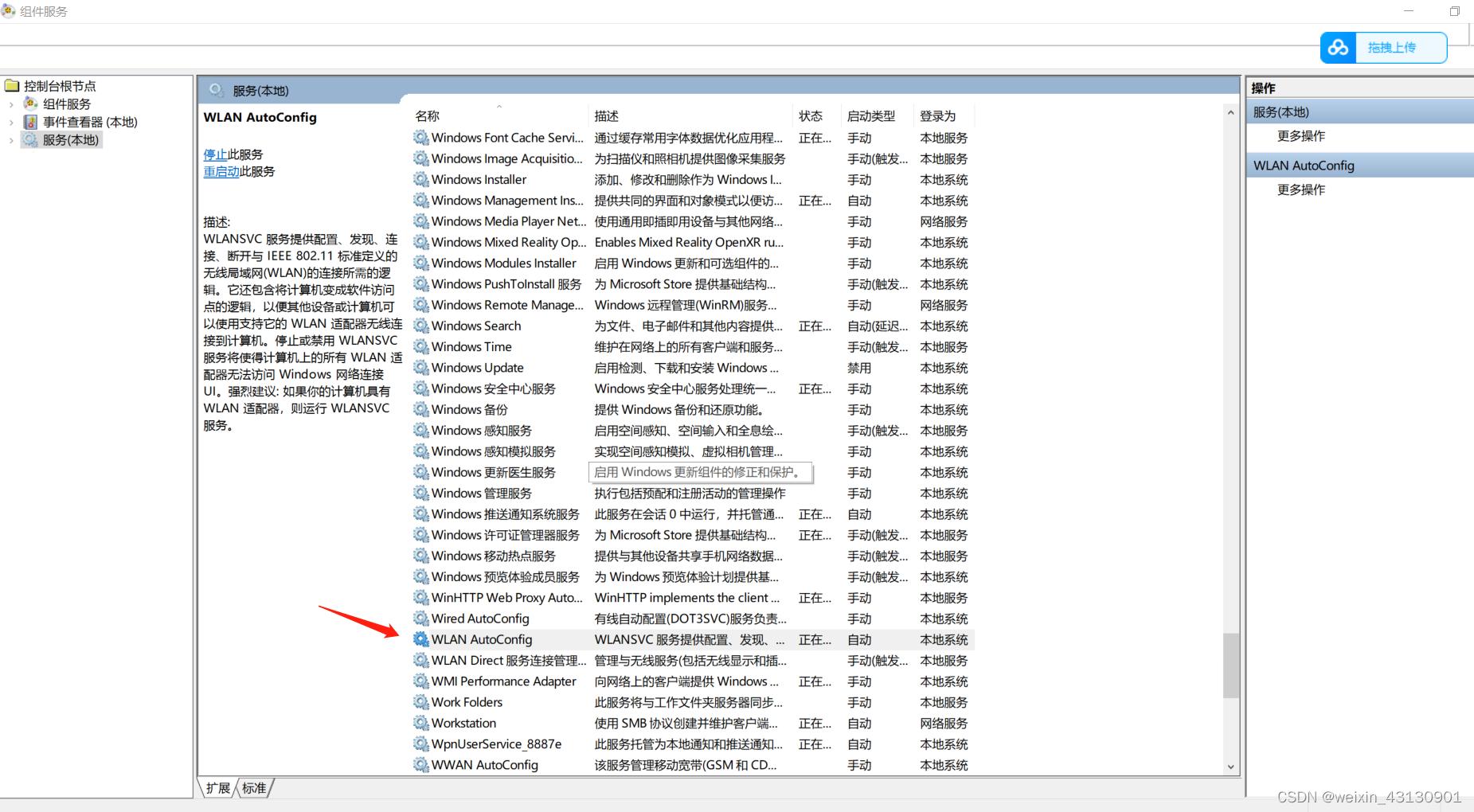The height and width of the screenshot is (812, 1474).
Task: Click the 停止 link to stop service
Action: [215, 154]
